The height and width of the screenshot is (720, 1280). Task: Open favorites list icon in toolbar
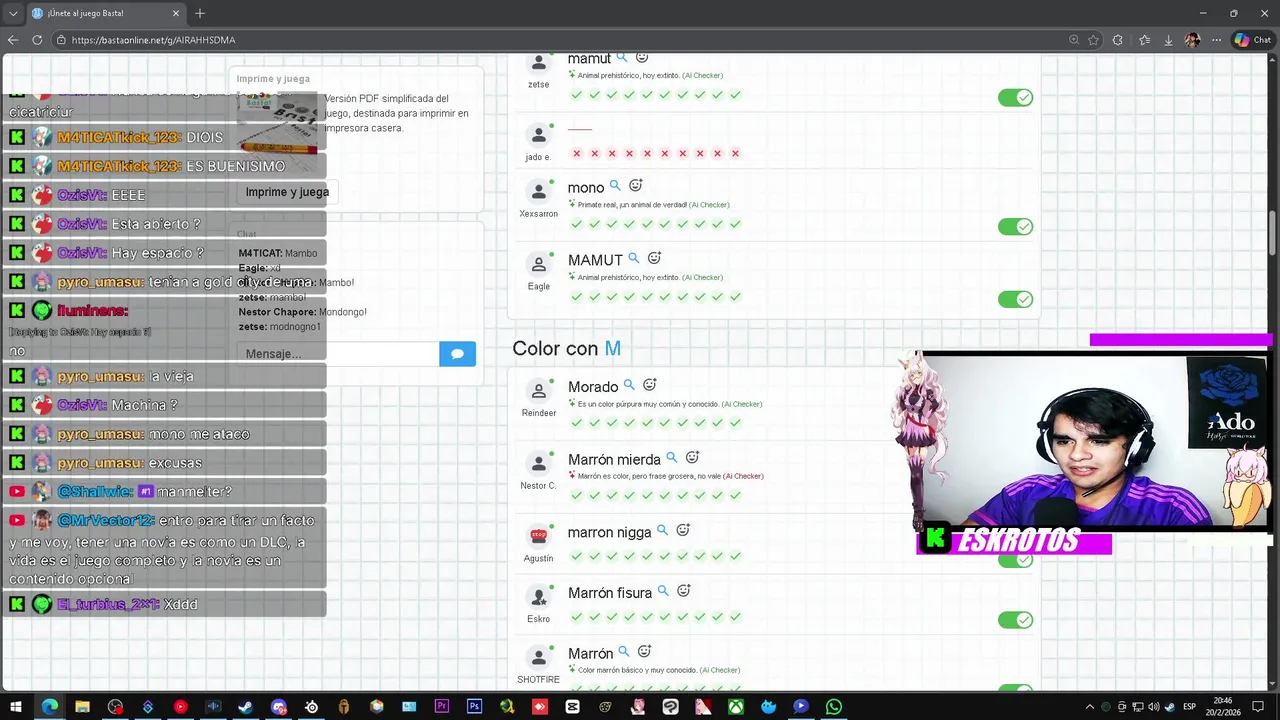1144,40
